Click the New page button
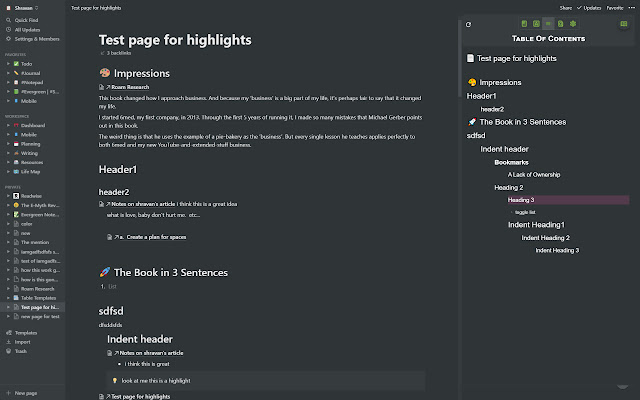This screenshot has width=640, height=400. tap(26, 393)
